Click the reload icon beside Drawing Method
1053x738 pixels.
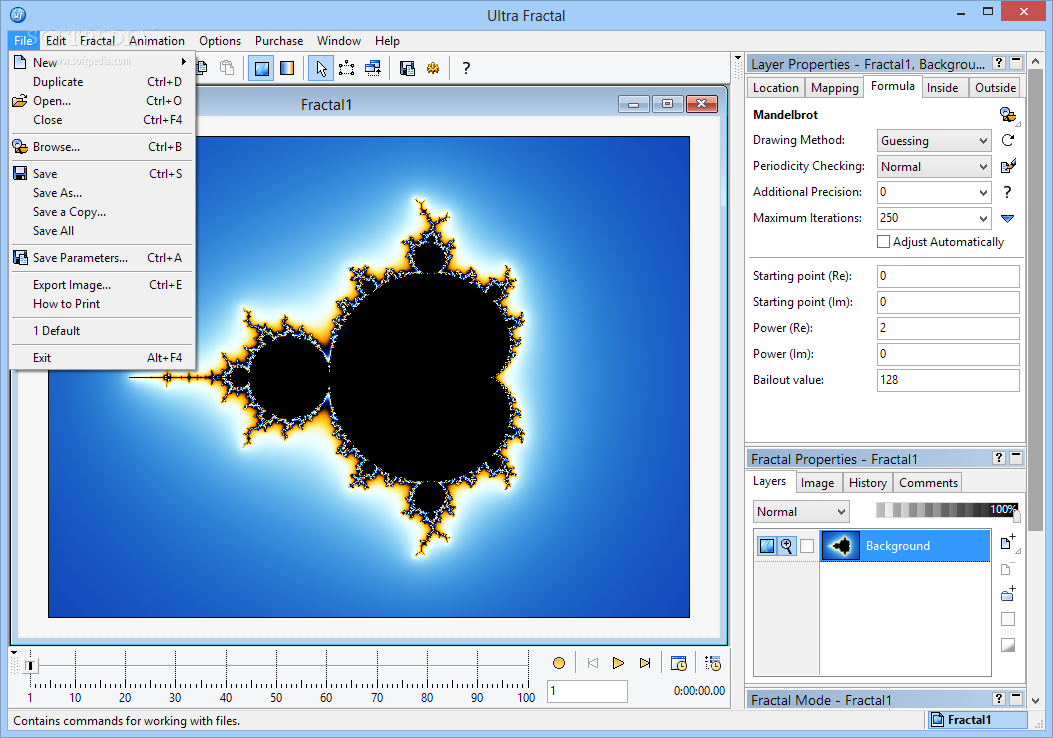click(x=1007, y=140)
